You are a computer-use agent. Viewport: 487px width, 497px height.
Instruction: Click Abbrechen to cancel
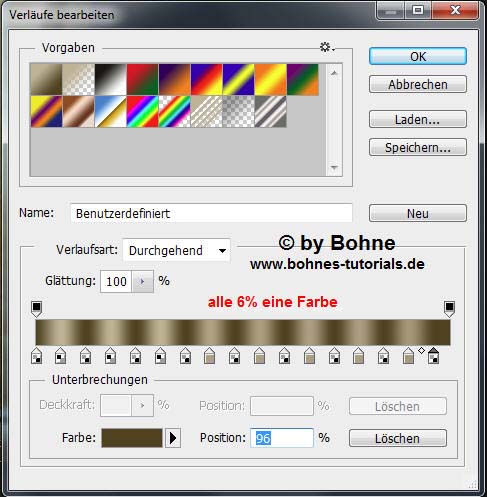[418, 84]
